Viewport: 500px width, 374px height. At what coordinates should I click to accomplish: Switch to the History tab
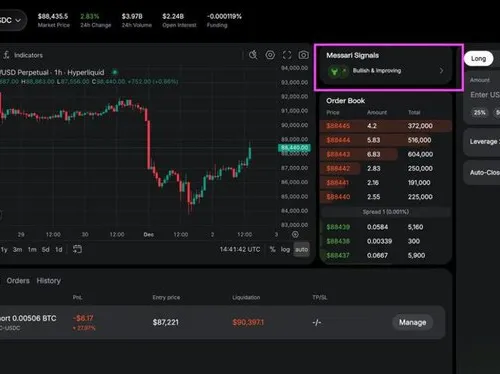tap(49, 281)
